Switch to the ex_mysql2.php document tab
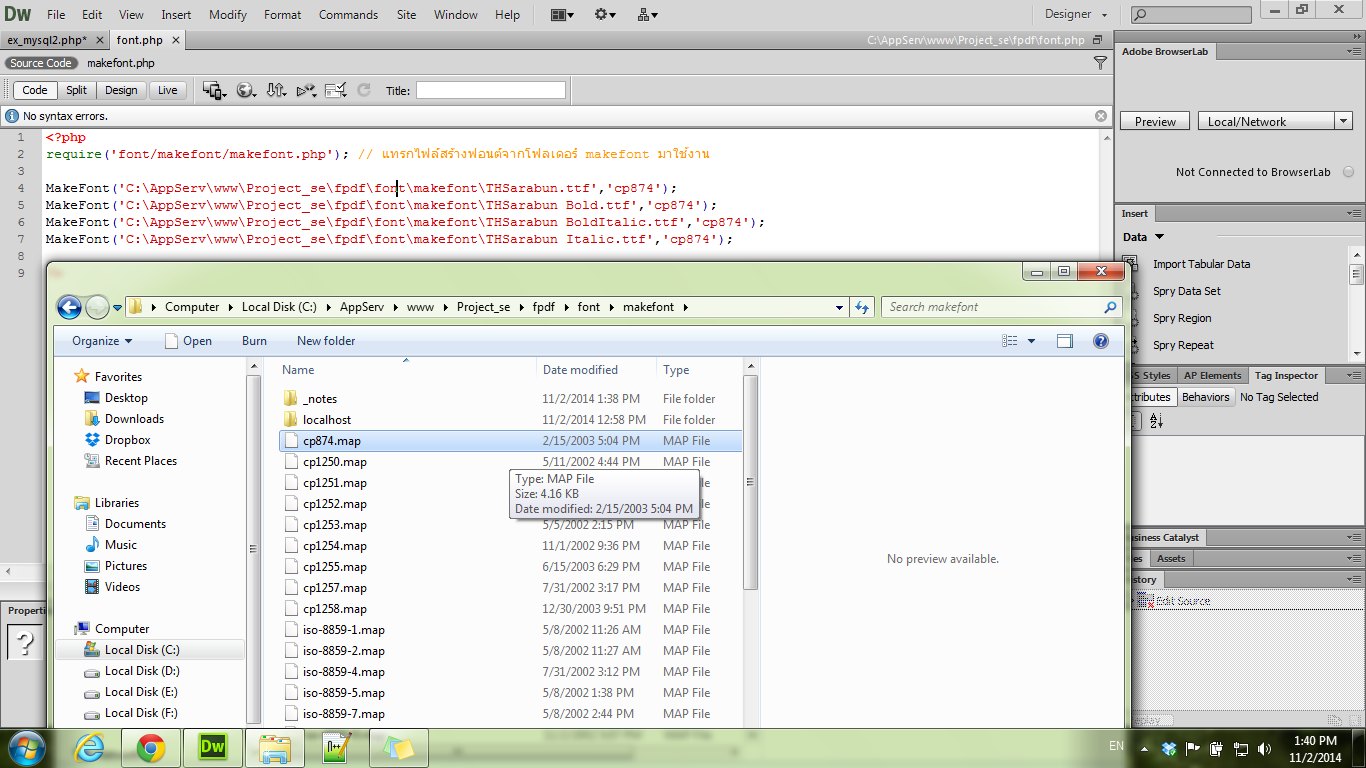 point(47,40)
